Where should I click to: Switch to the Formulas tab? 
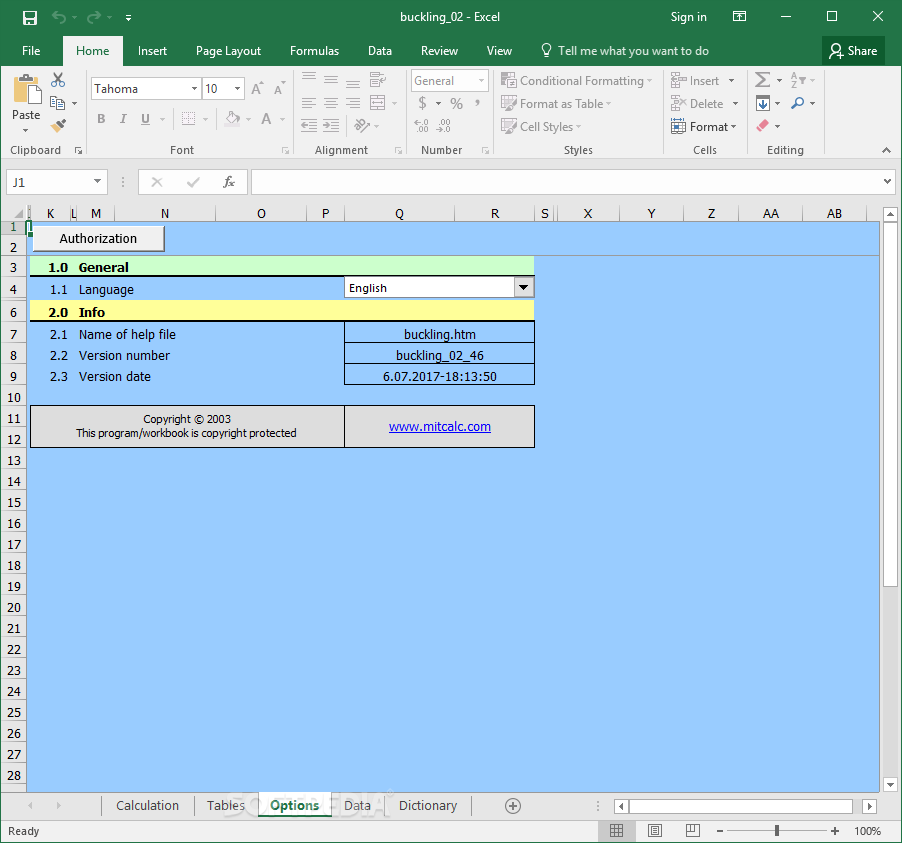(315, 51)
